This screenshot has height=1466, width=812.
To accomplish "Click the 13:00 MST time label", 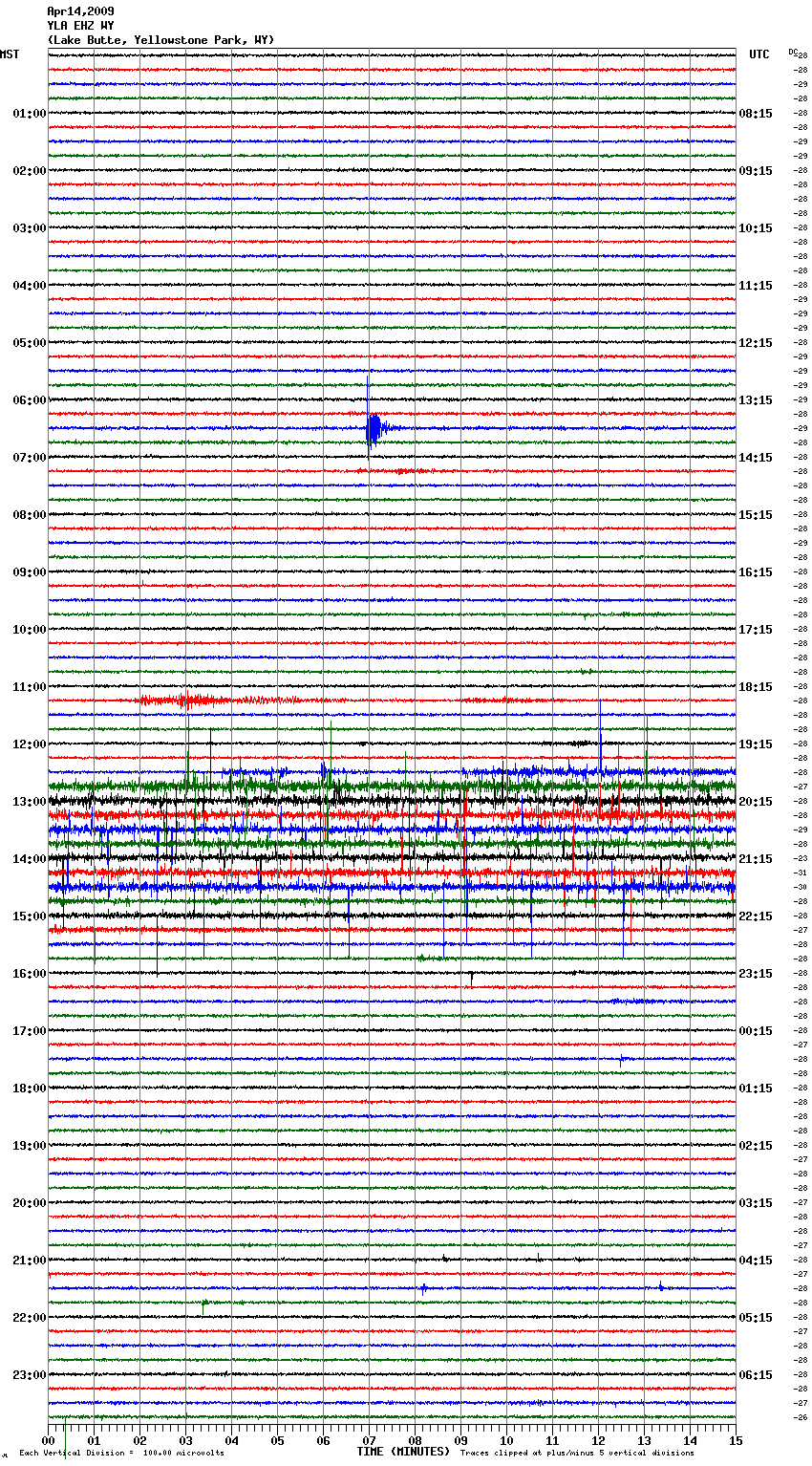I will [x=29, y=802].
